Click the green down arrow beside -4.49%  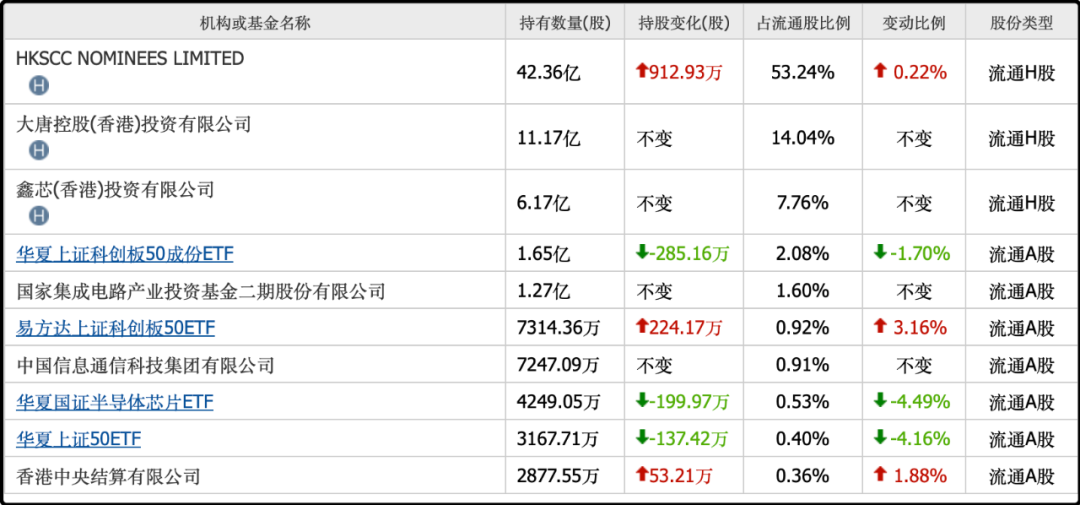tap(880, 401)
